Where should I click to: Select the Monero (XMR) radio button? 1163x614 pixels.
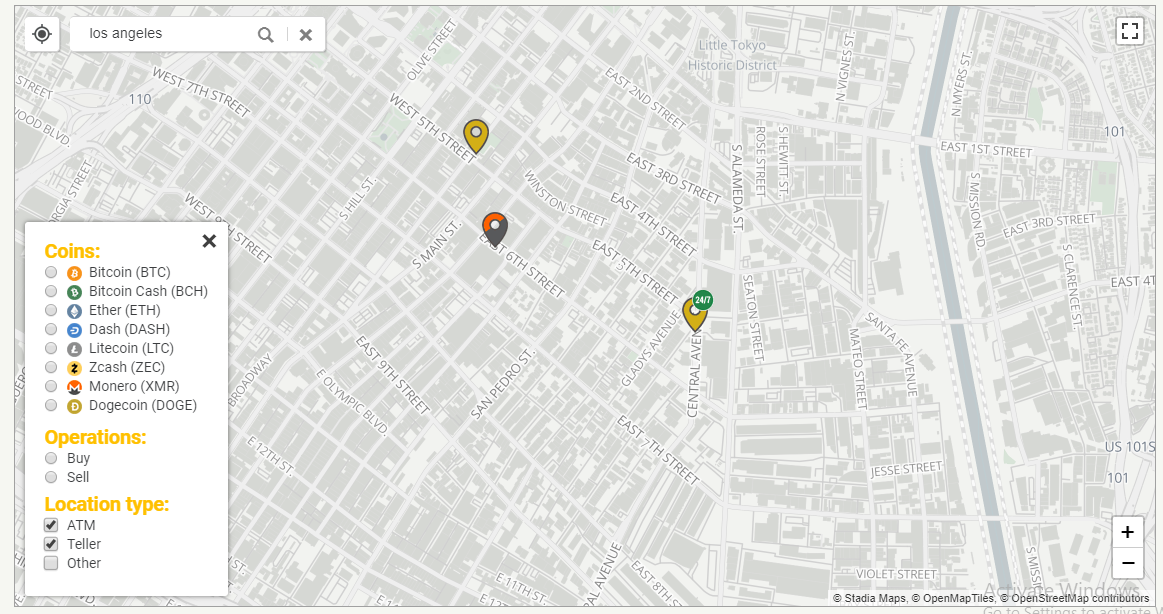point(51,386)
